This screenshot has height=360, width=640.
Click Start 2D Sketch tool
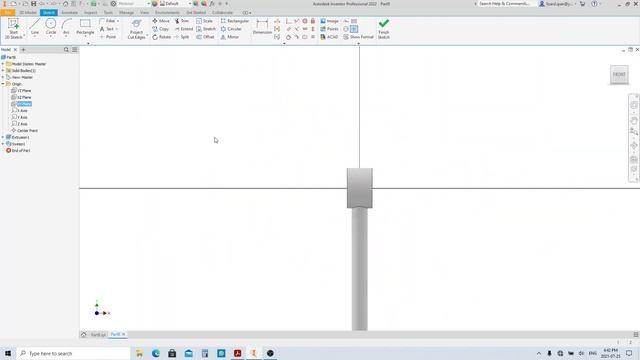(x=13, y=29)
